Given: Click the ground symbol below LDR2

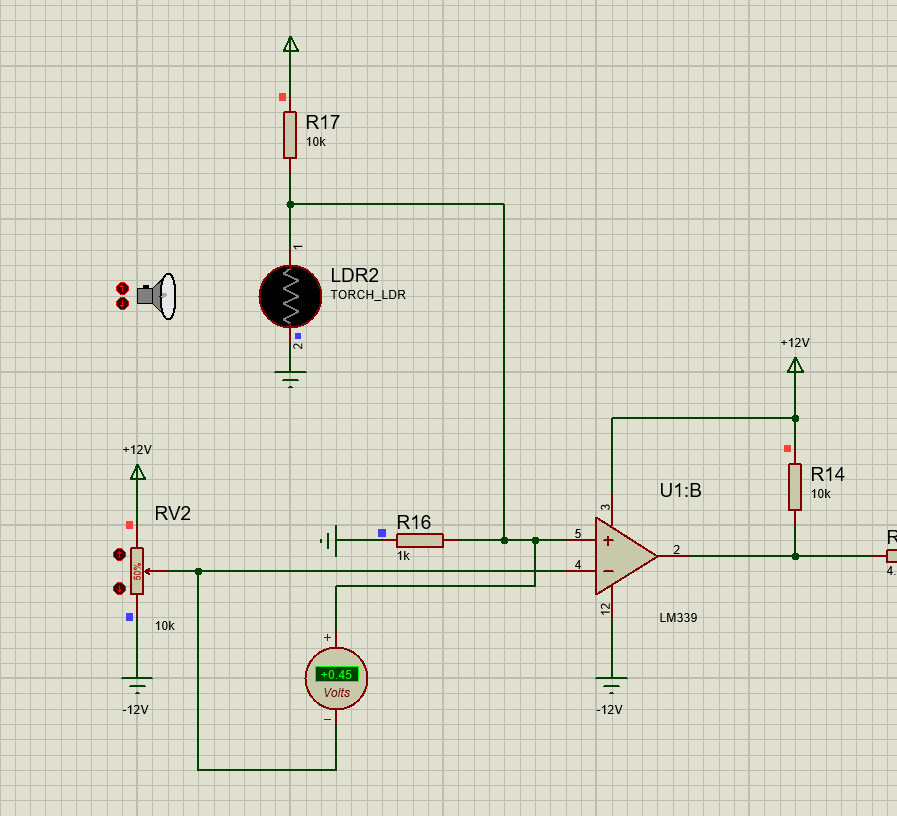Looking at the screenshot, I should [291, 379].
